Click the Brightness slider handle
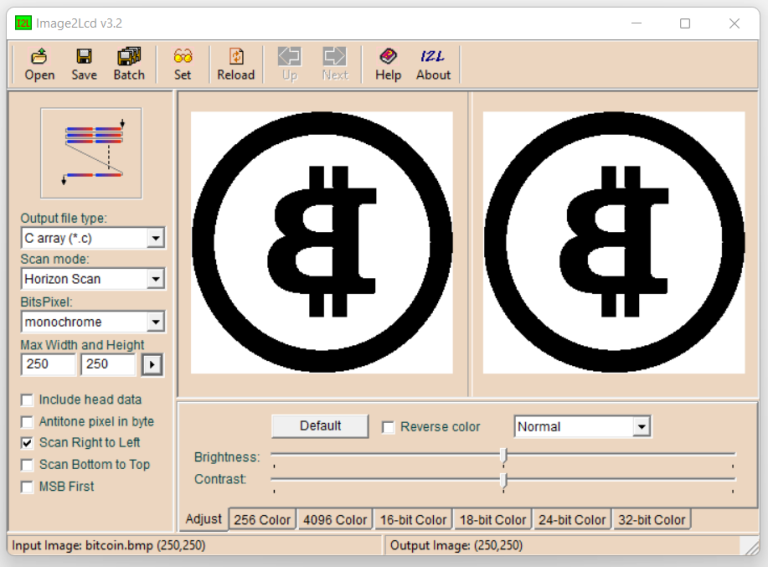Image resolution: width=768 pixels, height=567 pixels. 503,456
